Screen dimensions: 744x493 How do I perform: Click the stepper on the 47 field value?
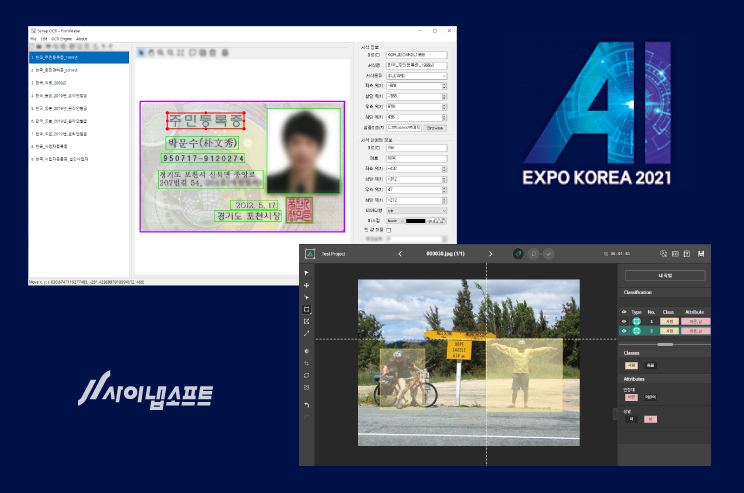[x=444, y=190]
